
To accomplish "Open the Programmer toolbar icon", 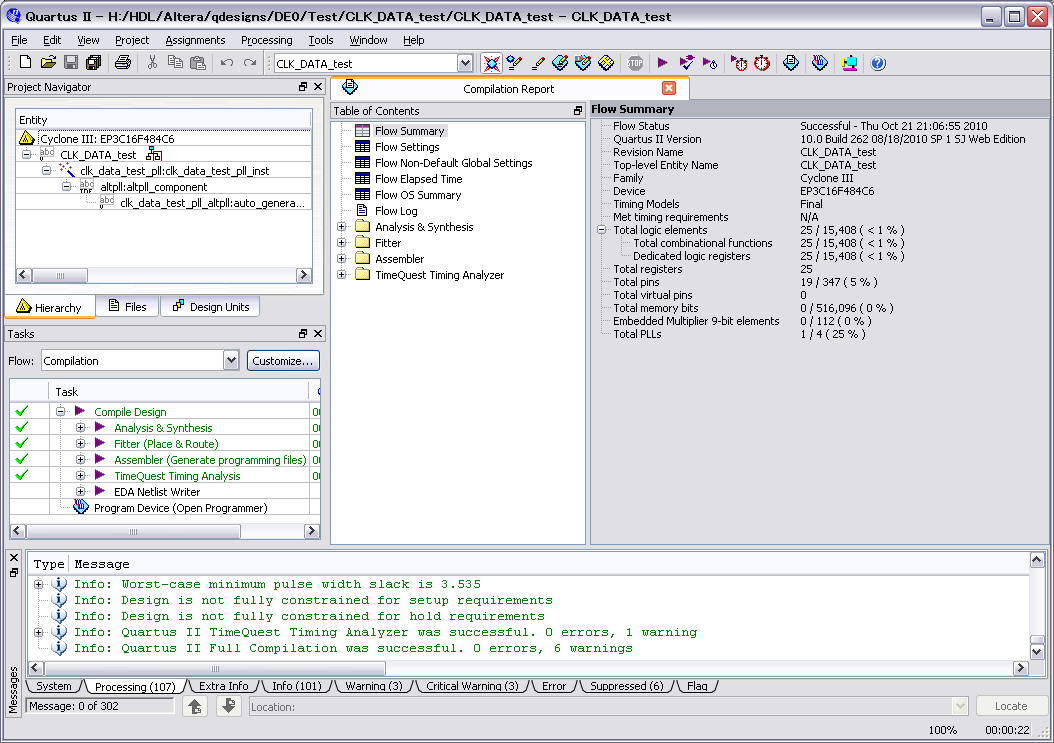I will pyautogui.click(x=820, y=63).
